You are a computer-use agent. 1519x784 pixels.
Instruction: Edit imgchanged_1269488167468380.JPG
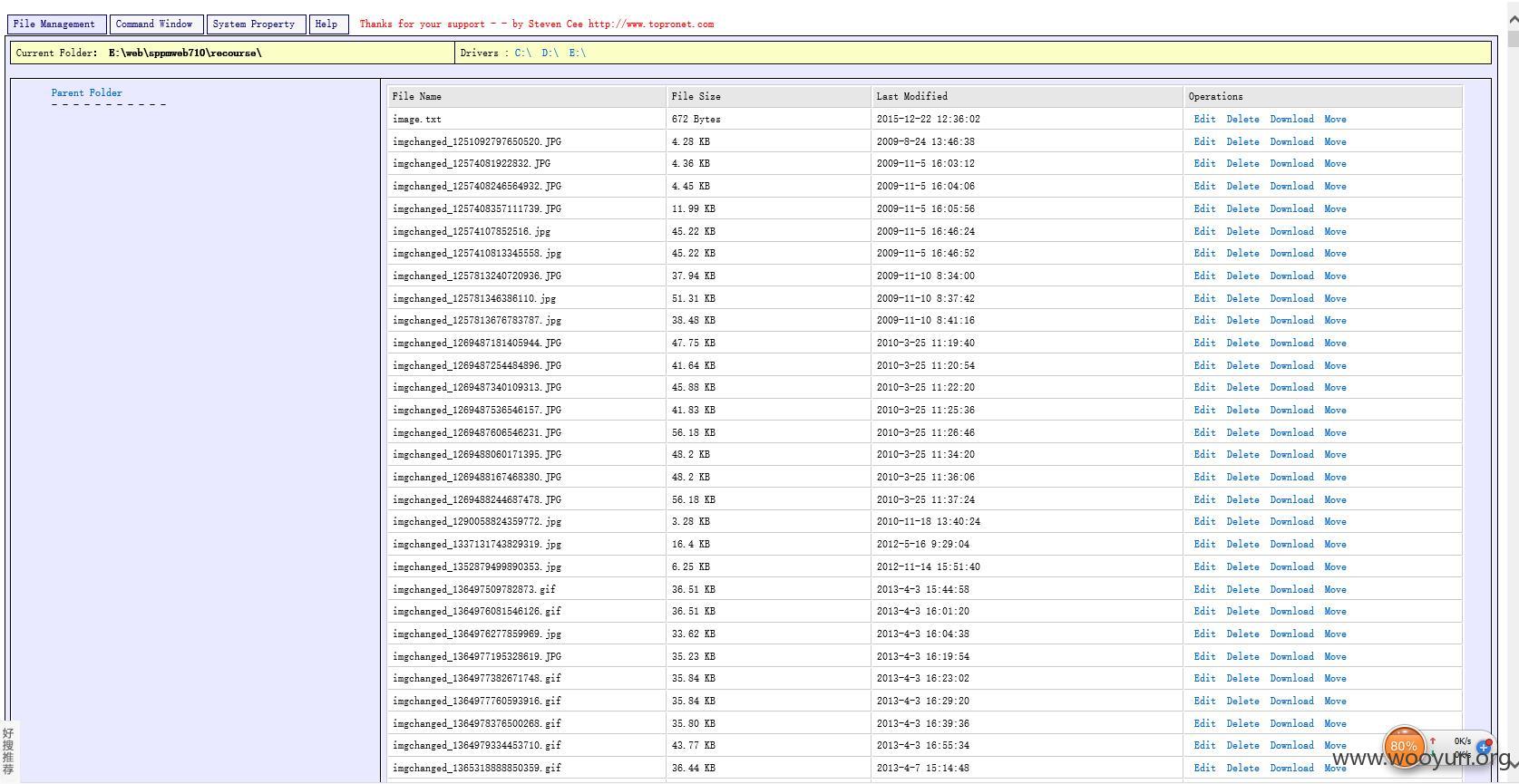click(1204, 477)
